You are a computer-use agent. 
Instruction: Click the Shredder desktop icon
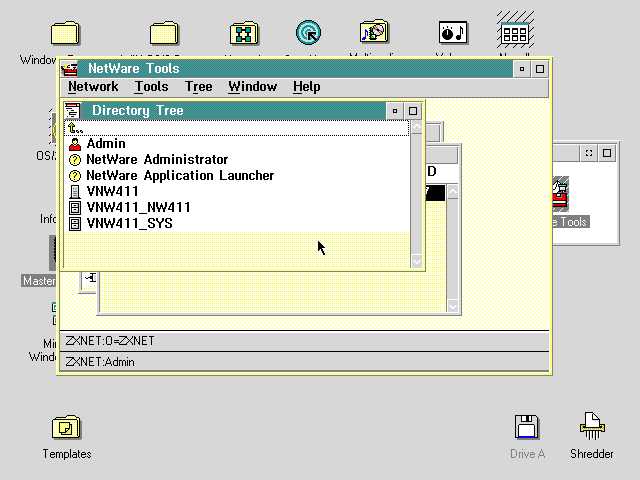point(592,426)
